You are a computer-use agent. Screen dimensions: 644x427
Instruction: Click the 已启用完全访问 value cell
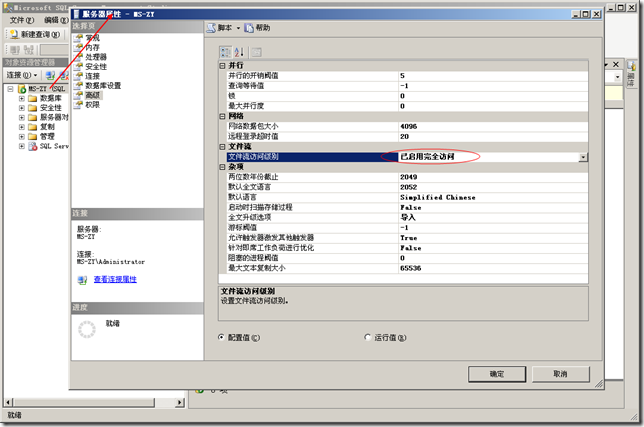[488, 157]
